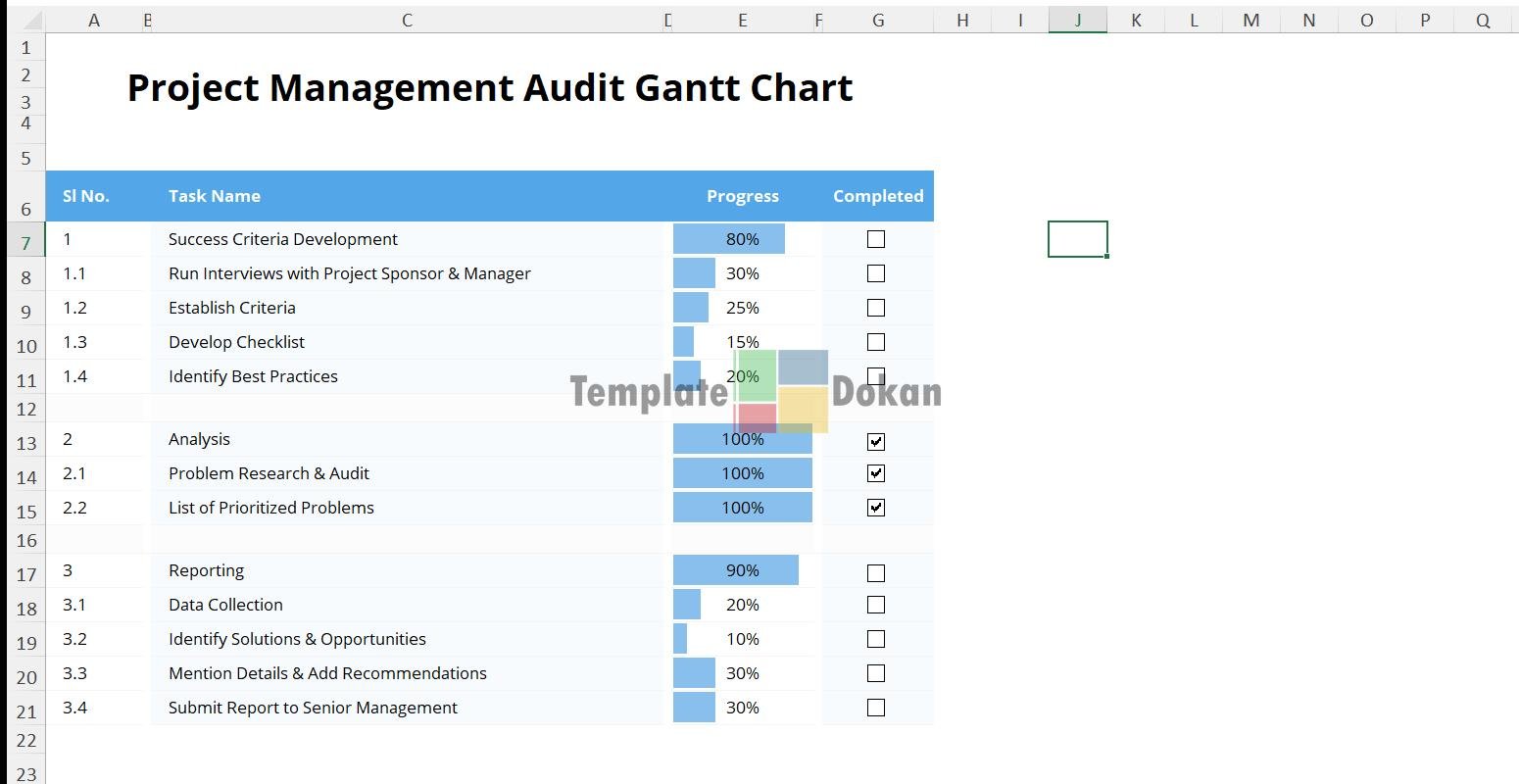This screenshot has width=1519, height=784.
Task: Tick the Reporting row completed checkbox
Action: (876, 573)
